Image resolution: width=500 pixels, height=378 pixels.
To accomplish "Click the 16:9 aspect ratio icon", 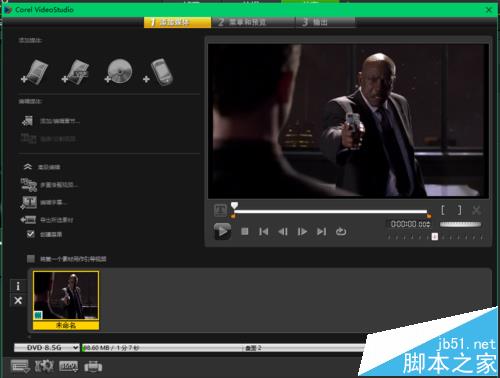I will [69, 366].
